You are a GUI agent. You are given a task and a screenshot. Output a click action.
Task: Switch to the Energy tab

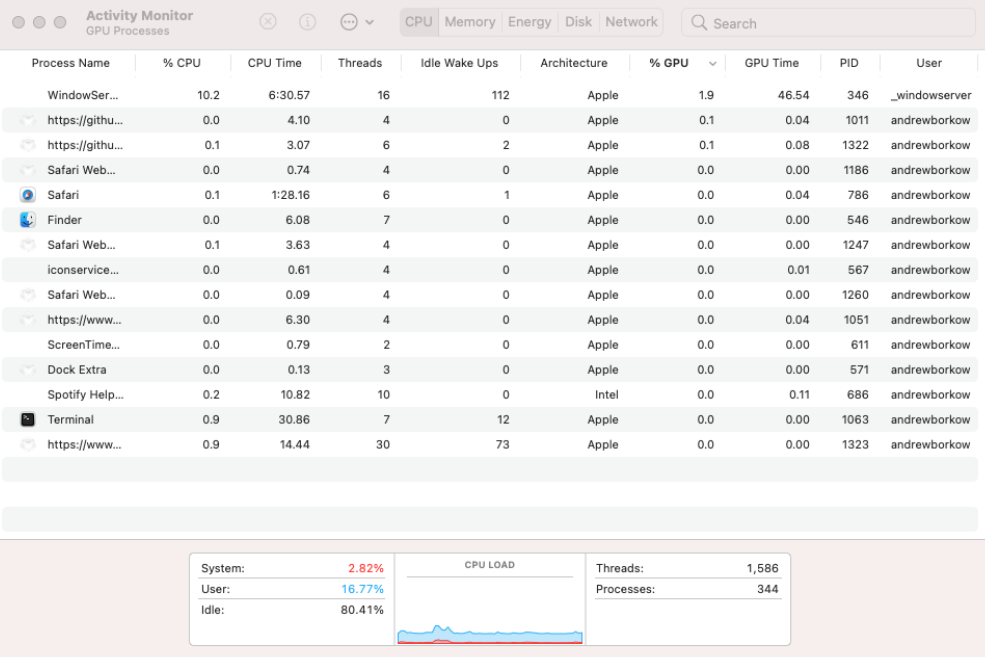pos(530,22)
